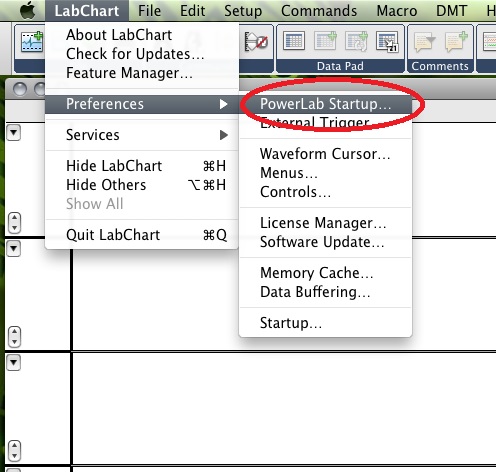Open the second channel's dropdown arrow

(x=14, y=249)
